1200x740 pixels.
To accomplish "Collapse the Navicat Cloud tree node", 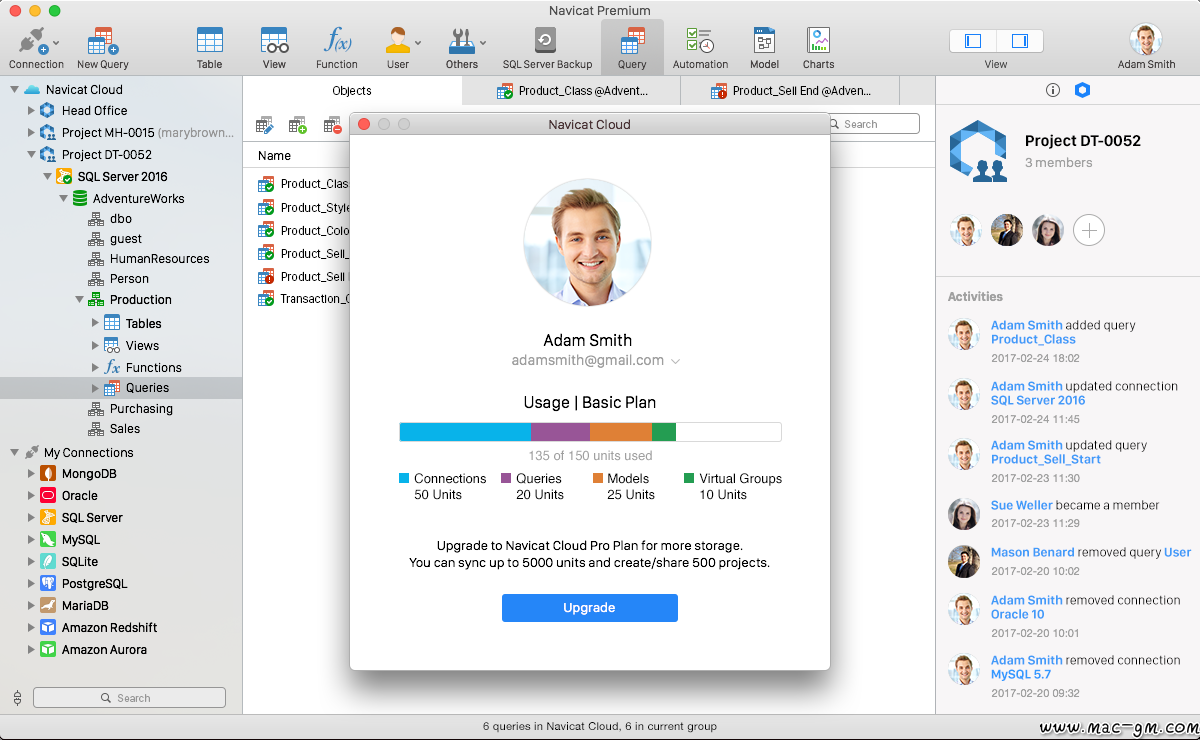I will (14, 89).
